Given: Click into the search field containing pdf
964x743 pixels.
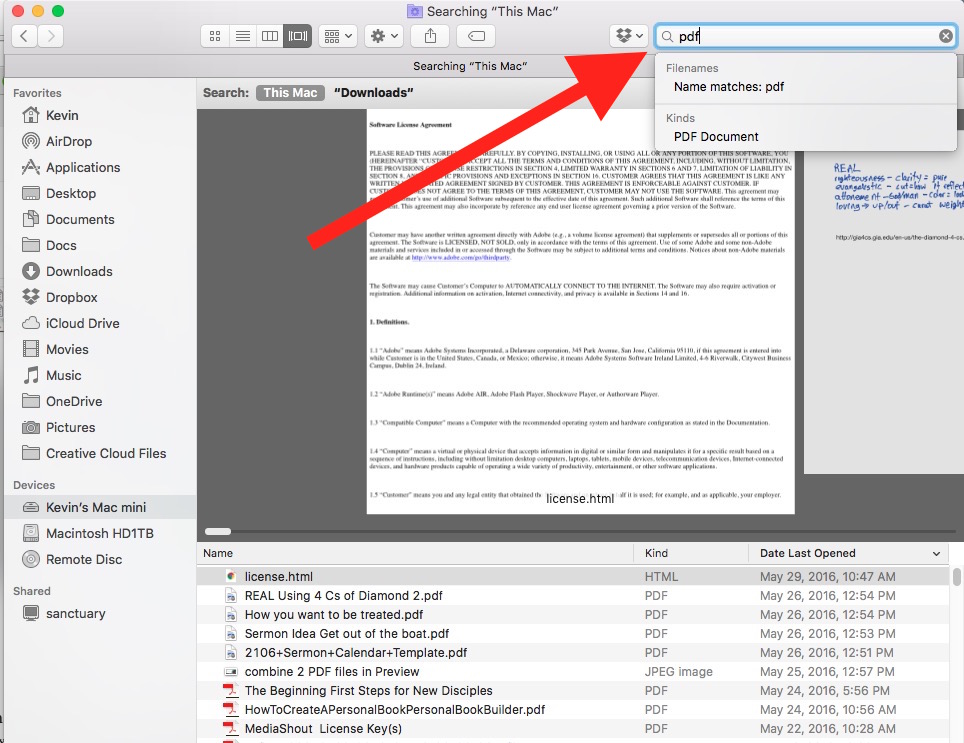Looking at the screenshot, I should [x=805, y=36].
